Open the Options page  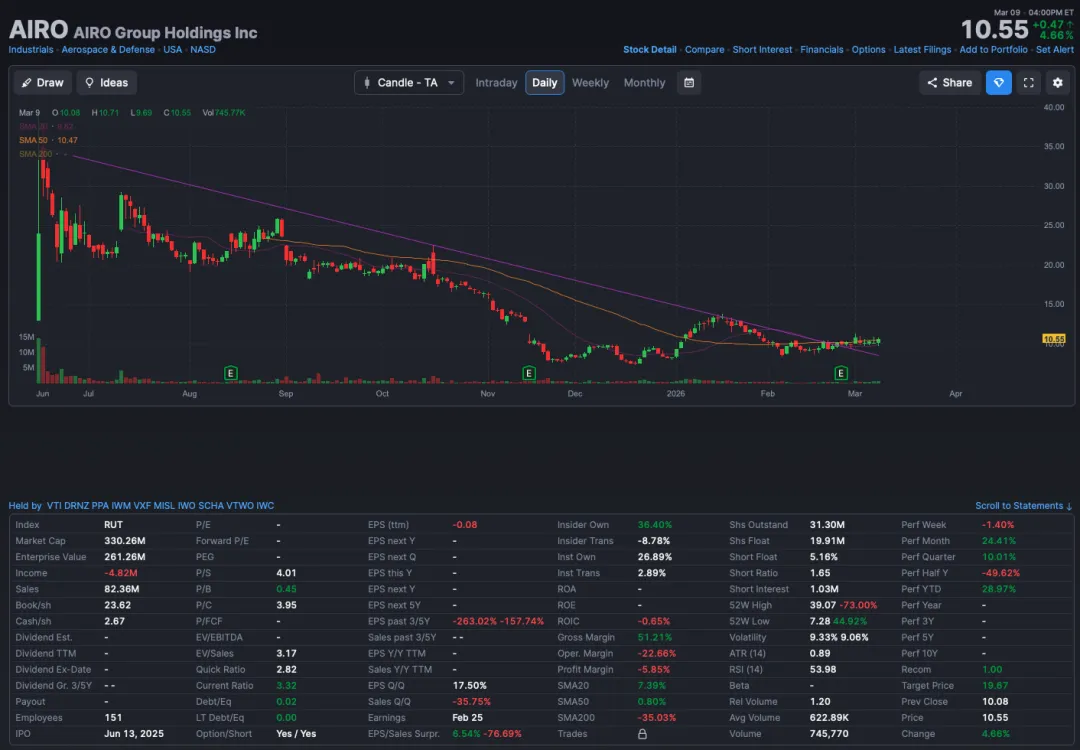(x=869, y=50)
